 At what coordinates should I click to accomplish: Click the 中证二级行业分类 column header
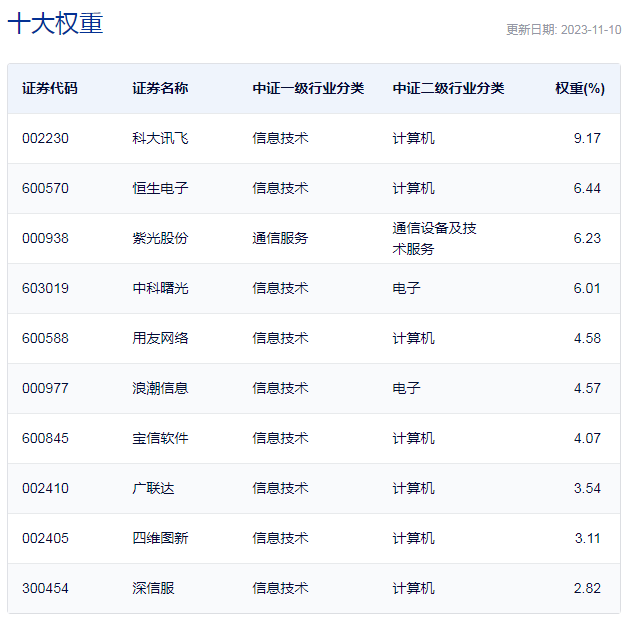pos(448,88)
